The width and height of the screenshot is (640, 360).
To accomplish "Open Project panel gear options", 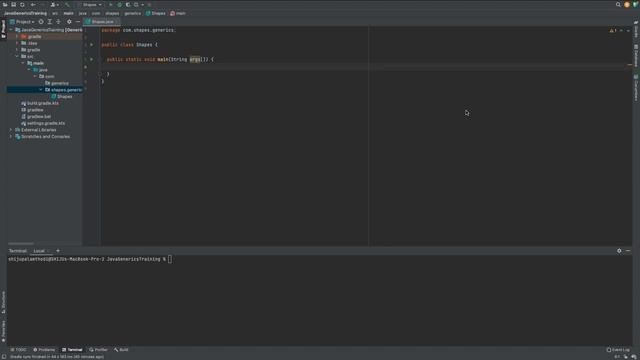I will pyautogui.click(x=69, y=22).
